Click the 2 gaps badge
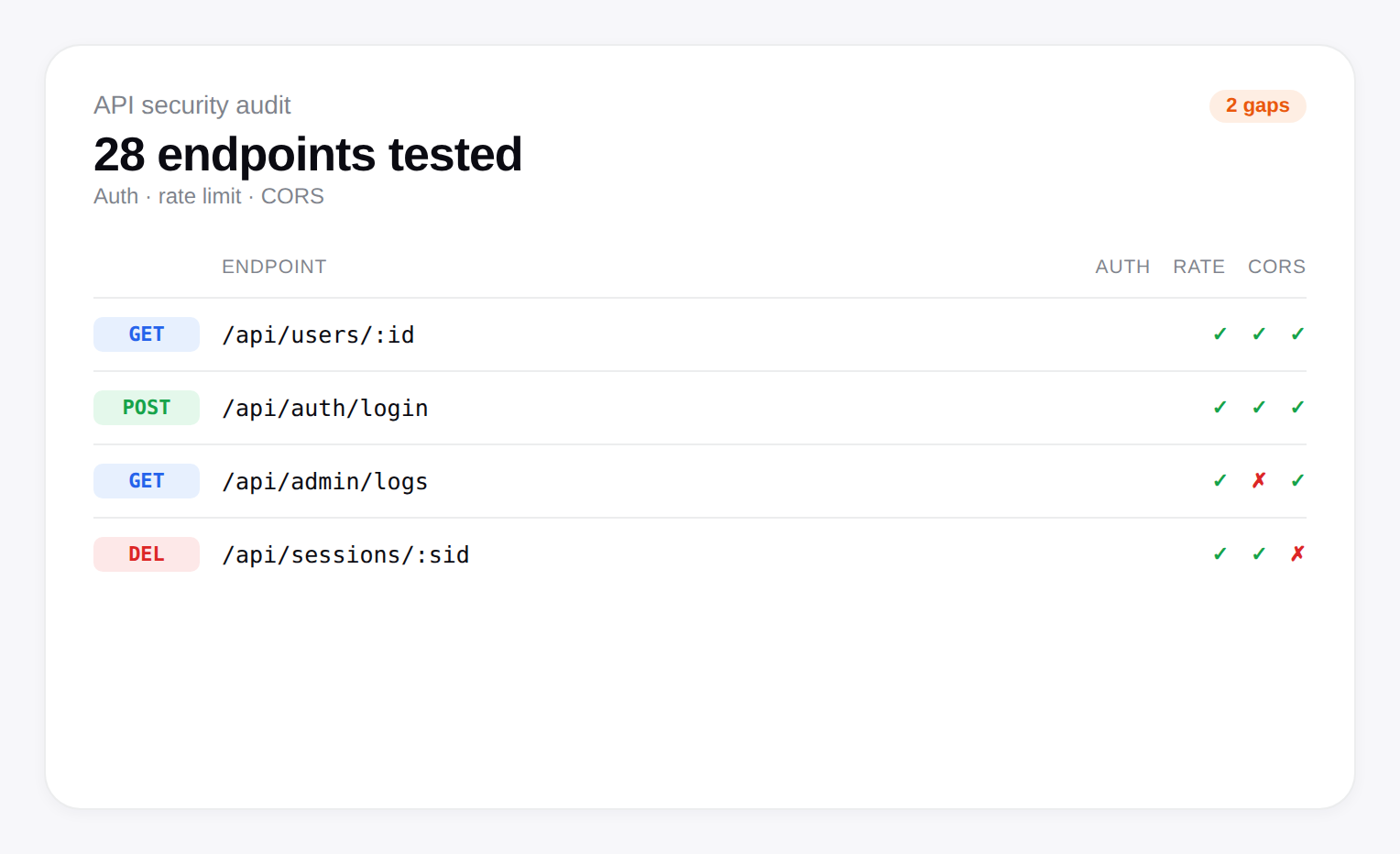The image size is (1400, 854). [x=1257, y=106]
